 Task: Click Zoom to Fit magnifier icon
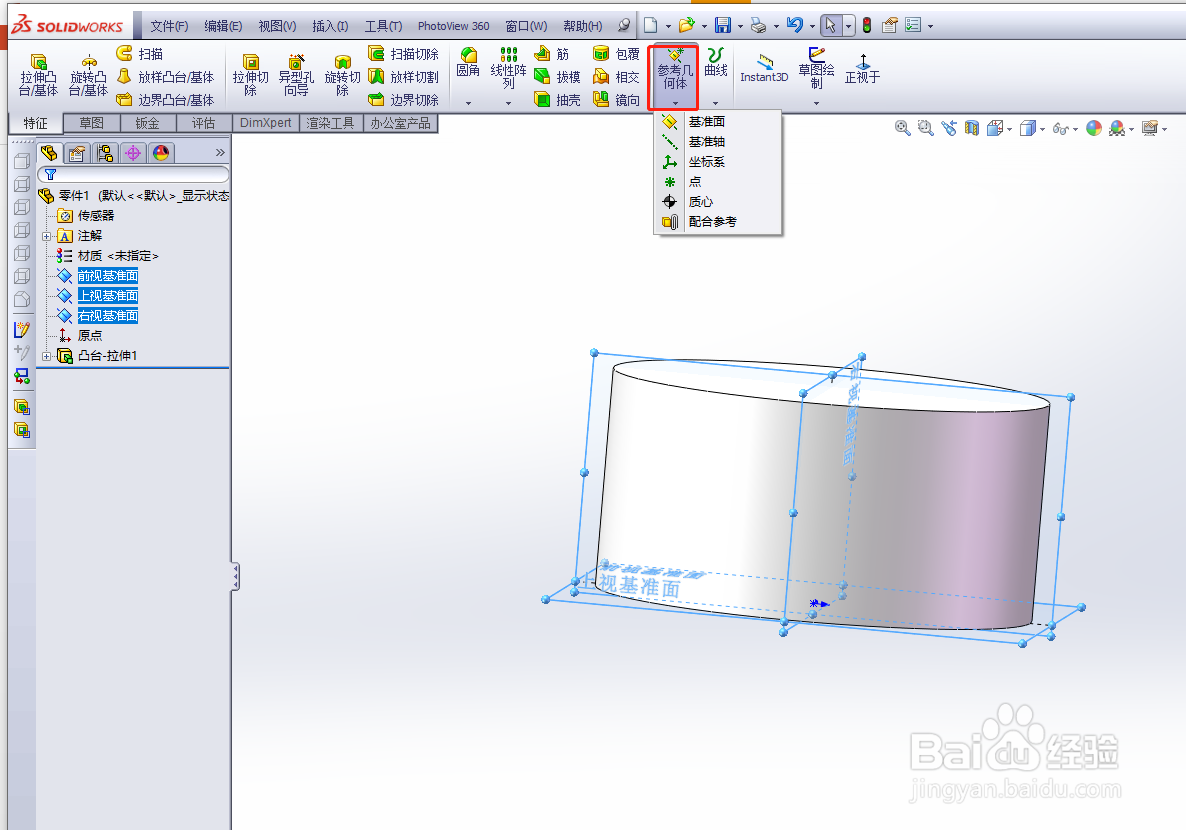point(902,128)
